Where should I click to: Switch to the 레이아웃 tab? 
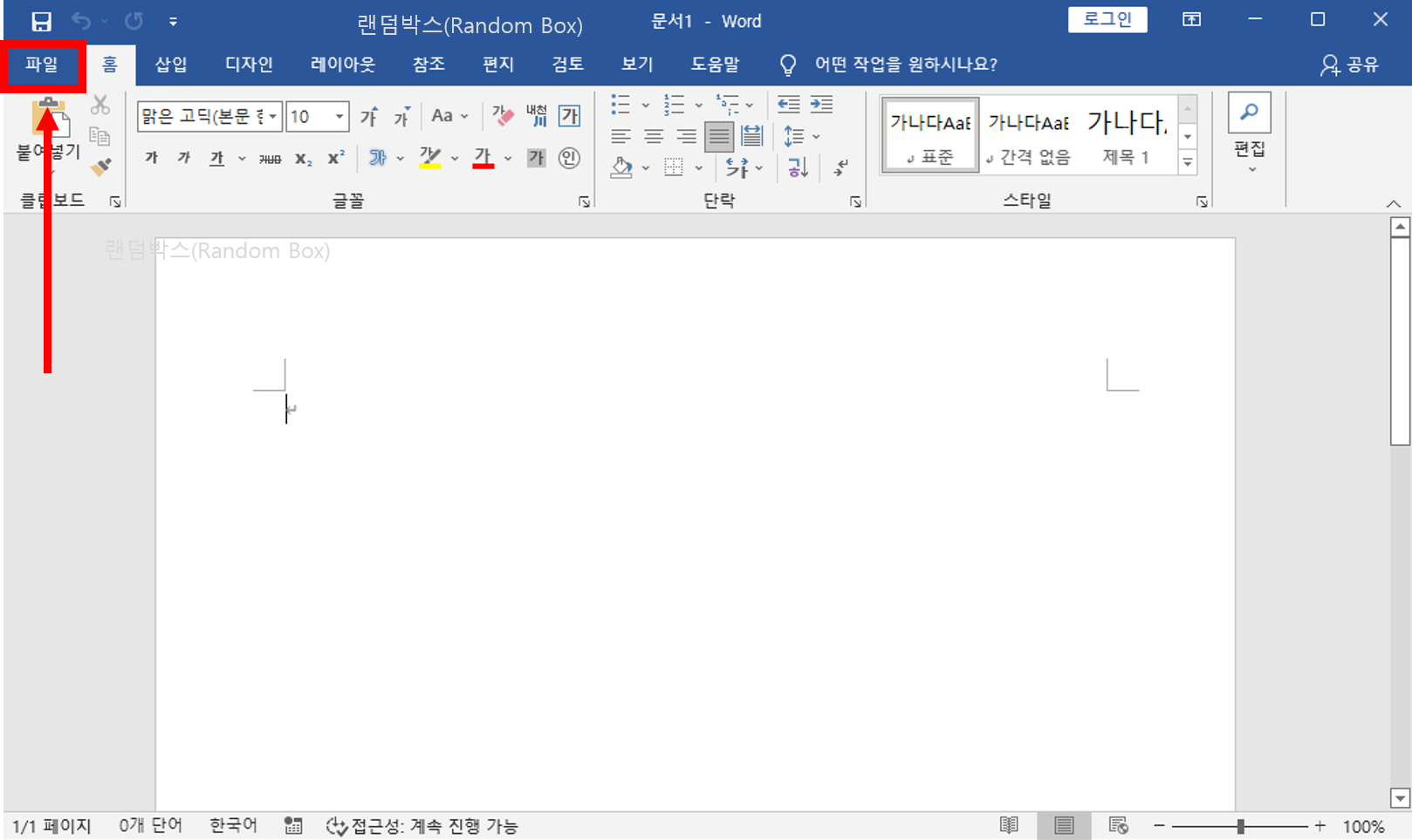343,65
